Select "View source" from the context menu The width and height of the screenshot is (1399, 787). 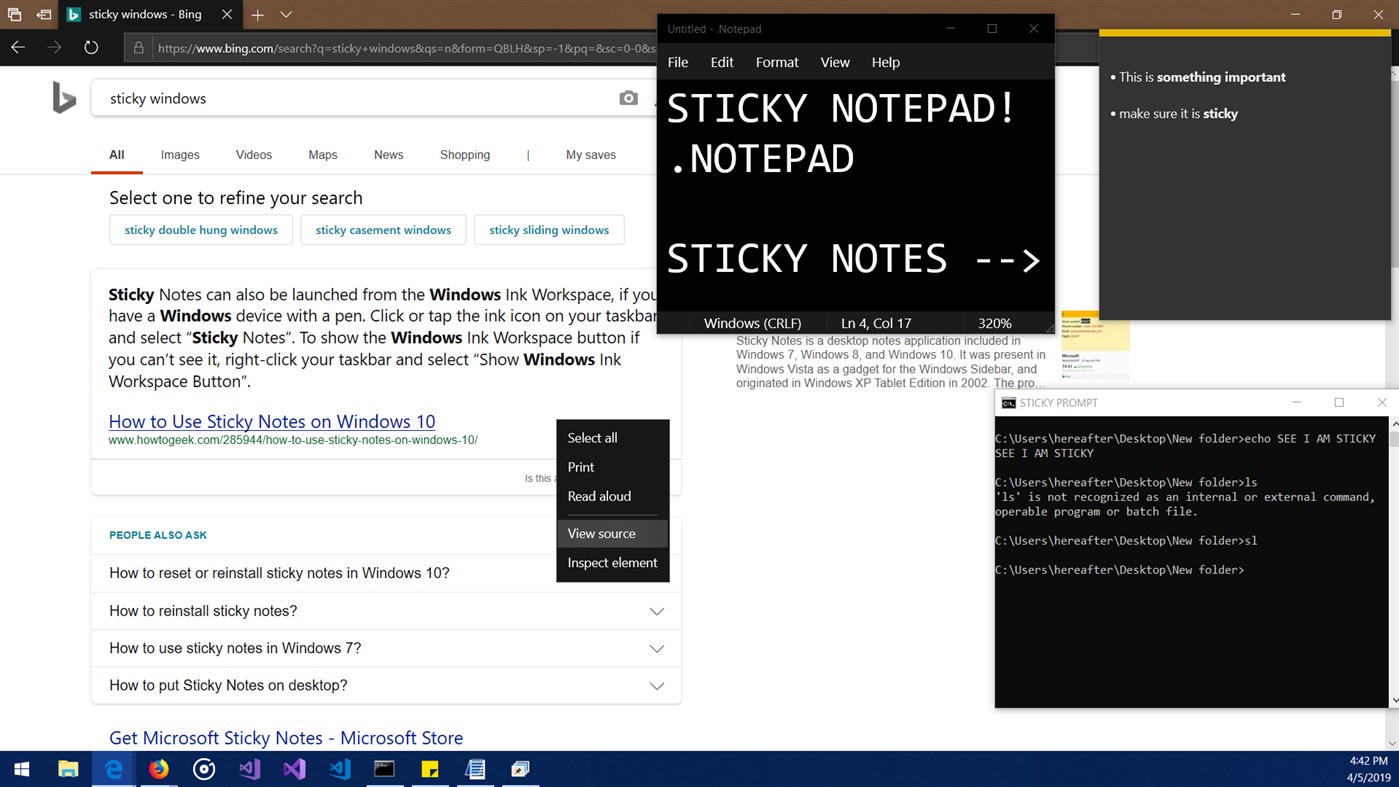pyautogui.click(x=601, y=533)
